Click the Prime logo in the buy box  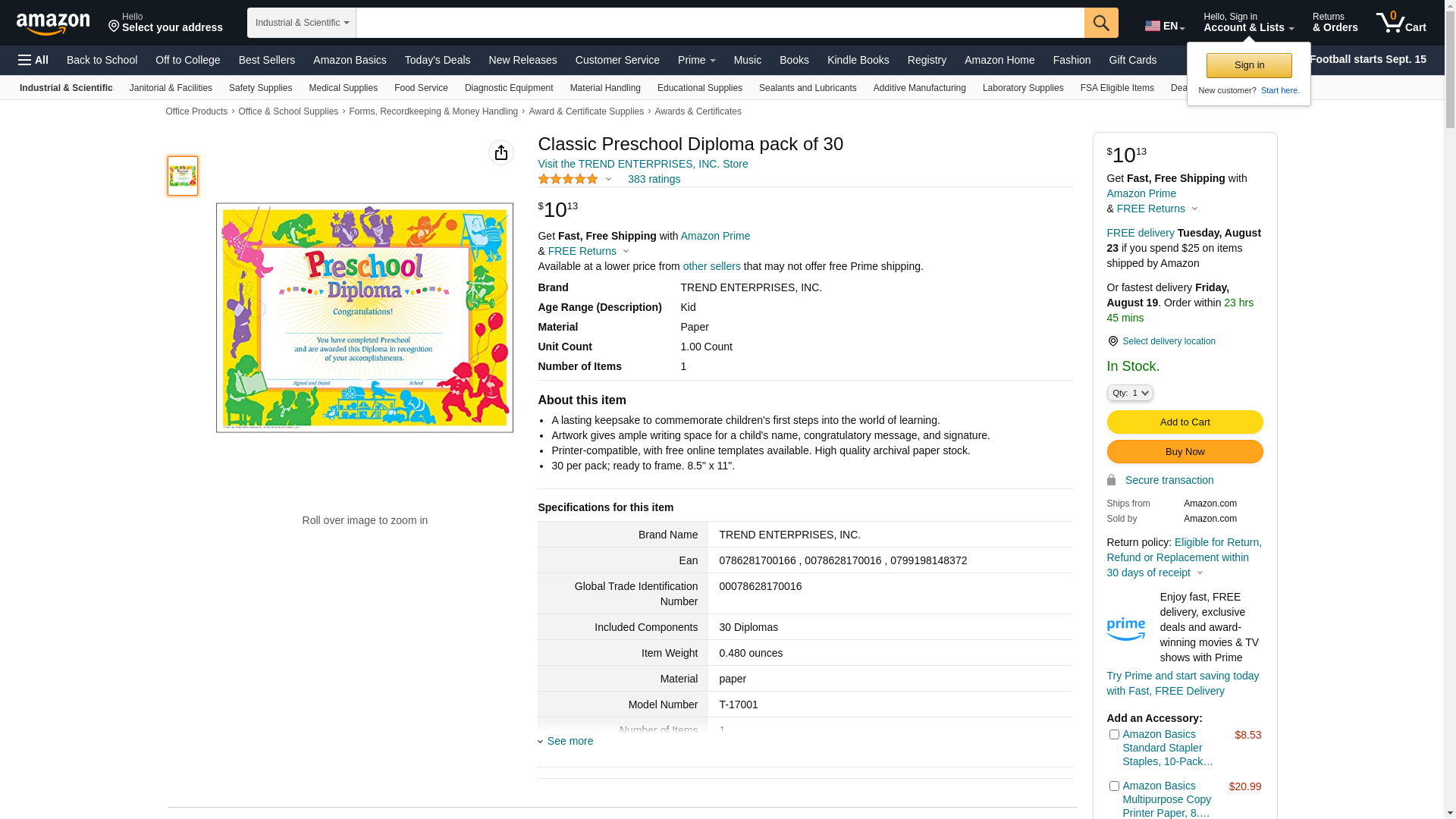pos(1126,629)
